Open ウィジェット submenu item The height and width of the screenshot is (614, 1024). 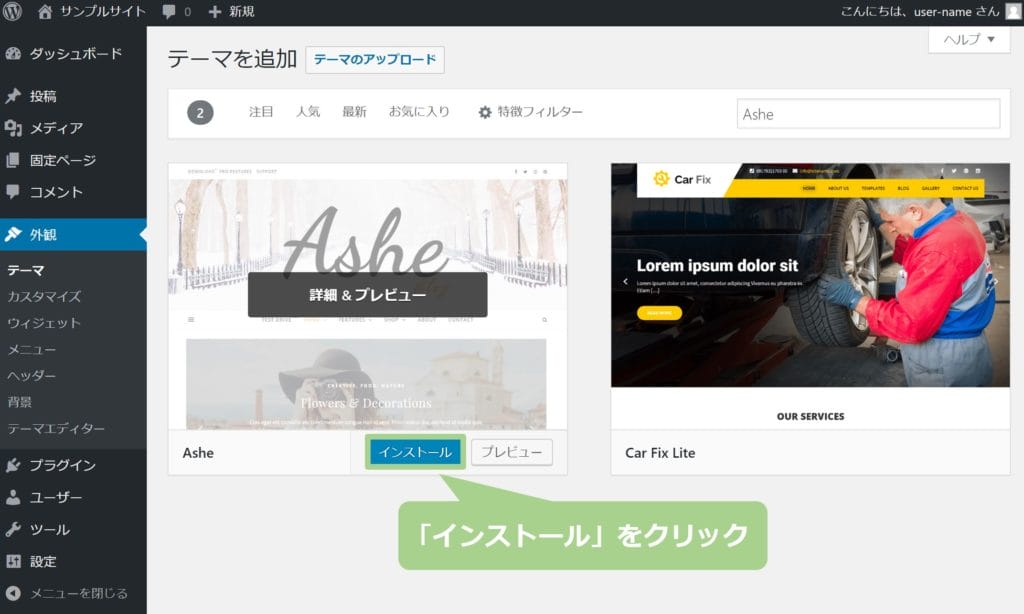[x=44, y=323]
